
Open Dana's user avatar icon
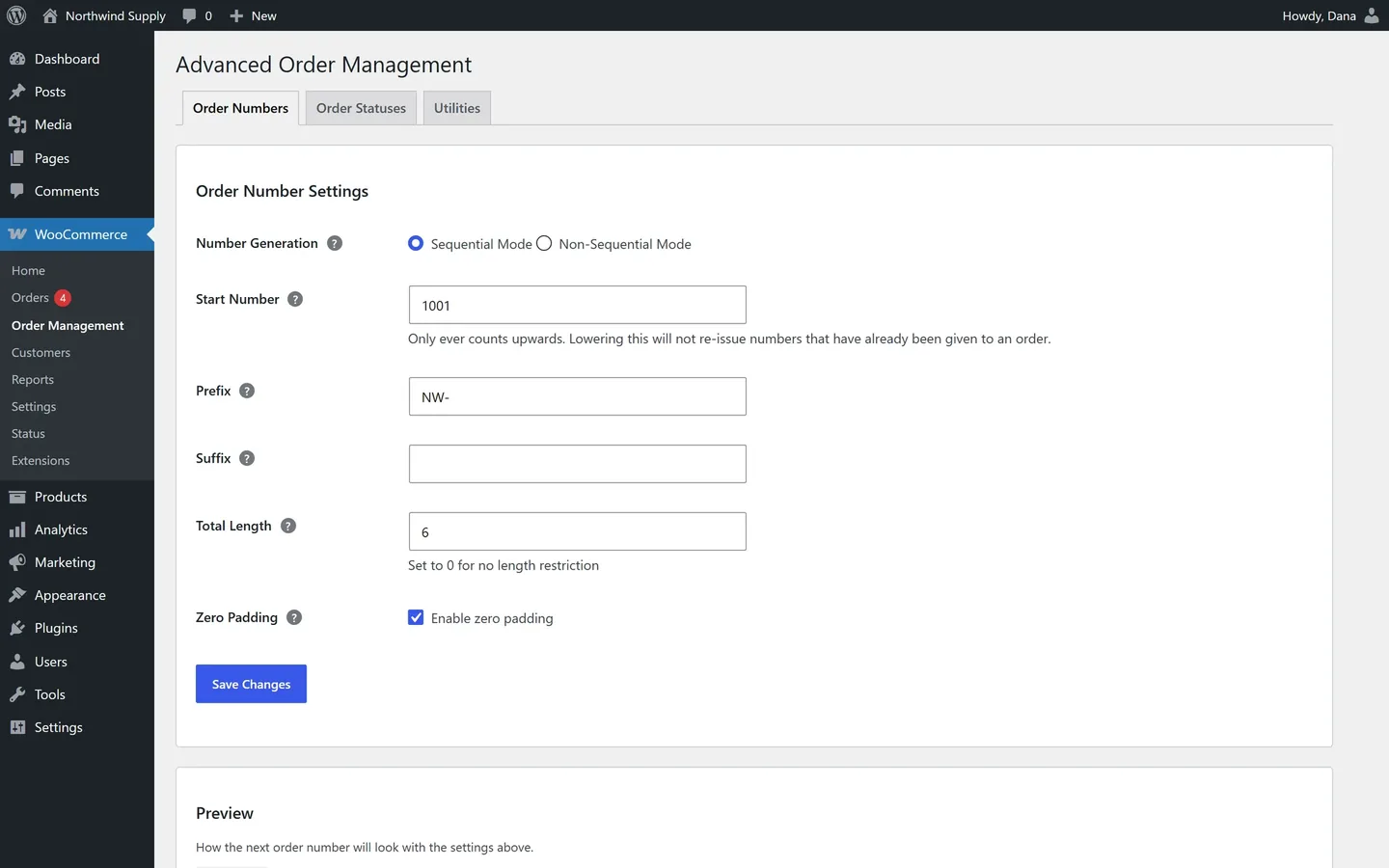click(x=1372, y=15)
